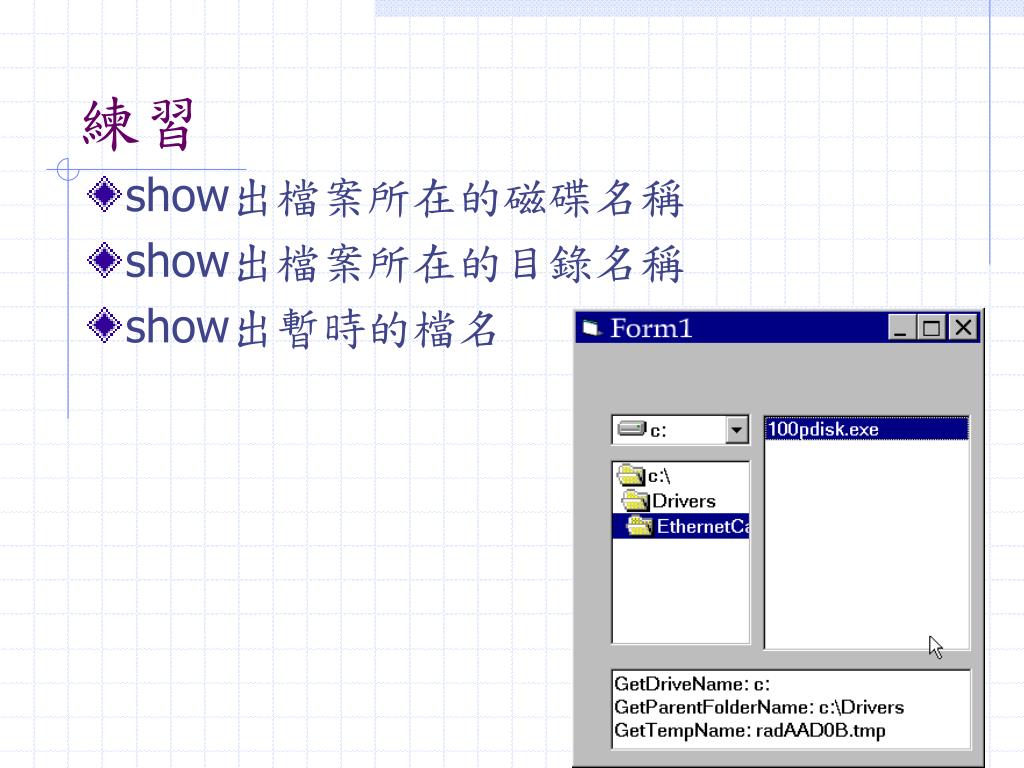Minimize the Form1 window
This screenshot has width=1024, height=768.
(901, 327)
